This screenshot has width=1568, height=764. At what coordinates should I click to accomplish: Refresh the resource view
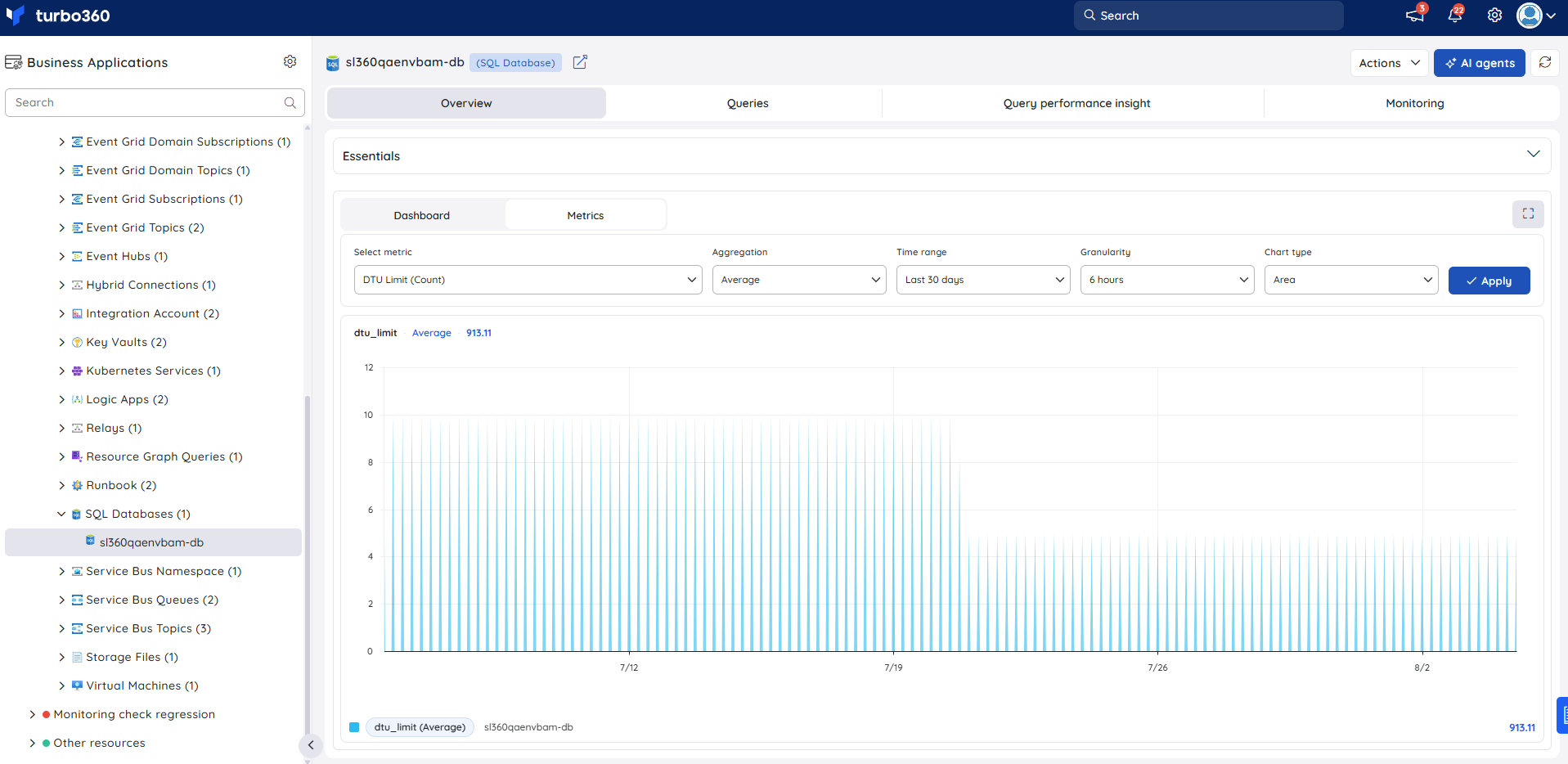click(x=1545, y=63)
